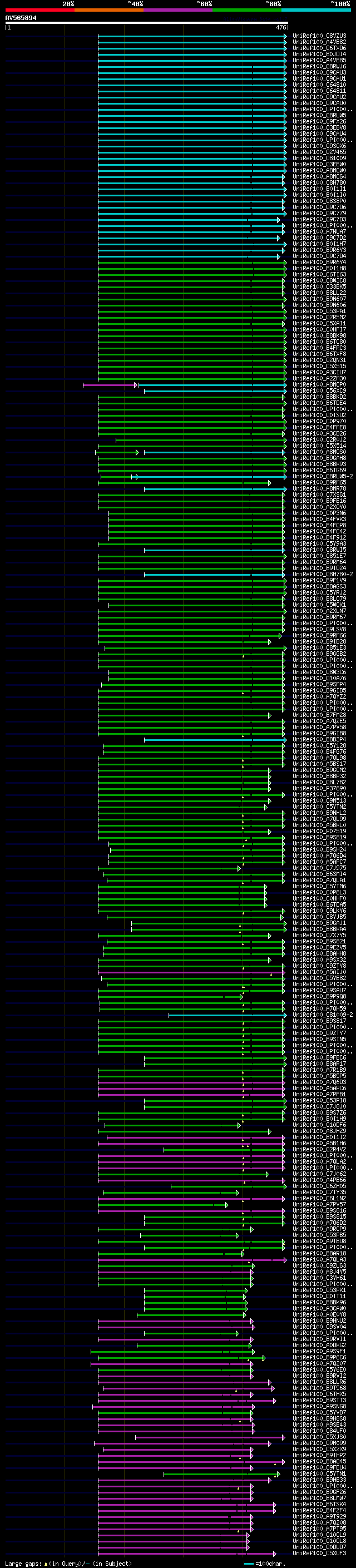Click the UniRef100_Q9CAU3 entry
Screen dimensions: 356x1568
[319, 72]
